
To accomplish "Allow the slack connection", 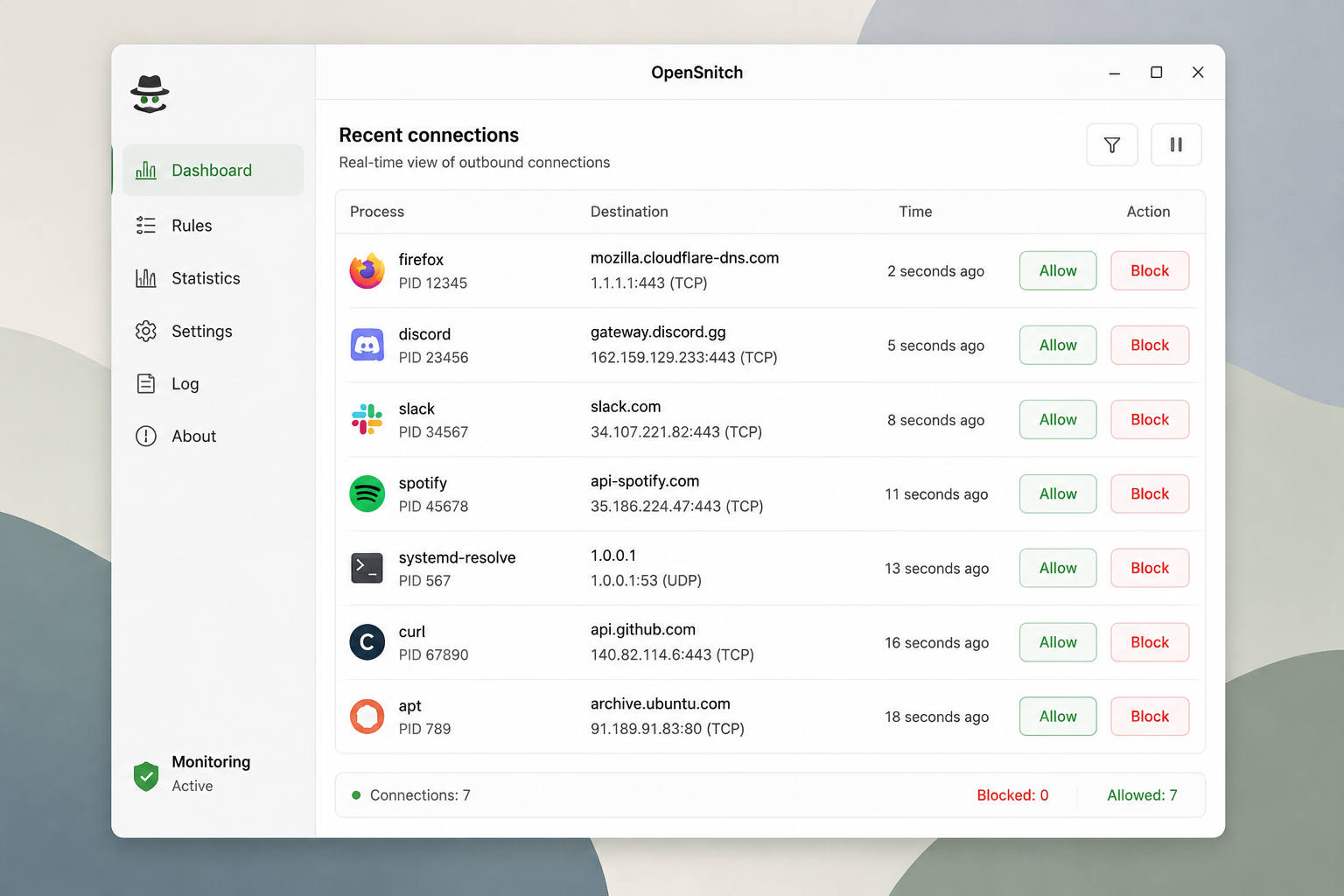I will [1058, 419].
